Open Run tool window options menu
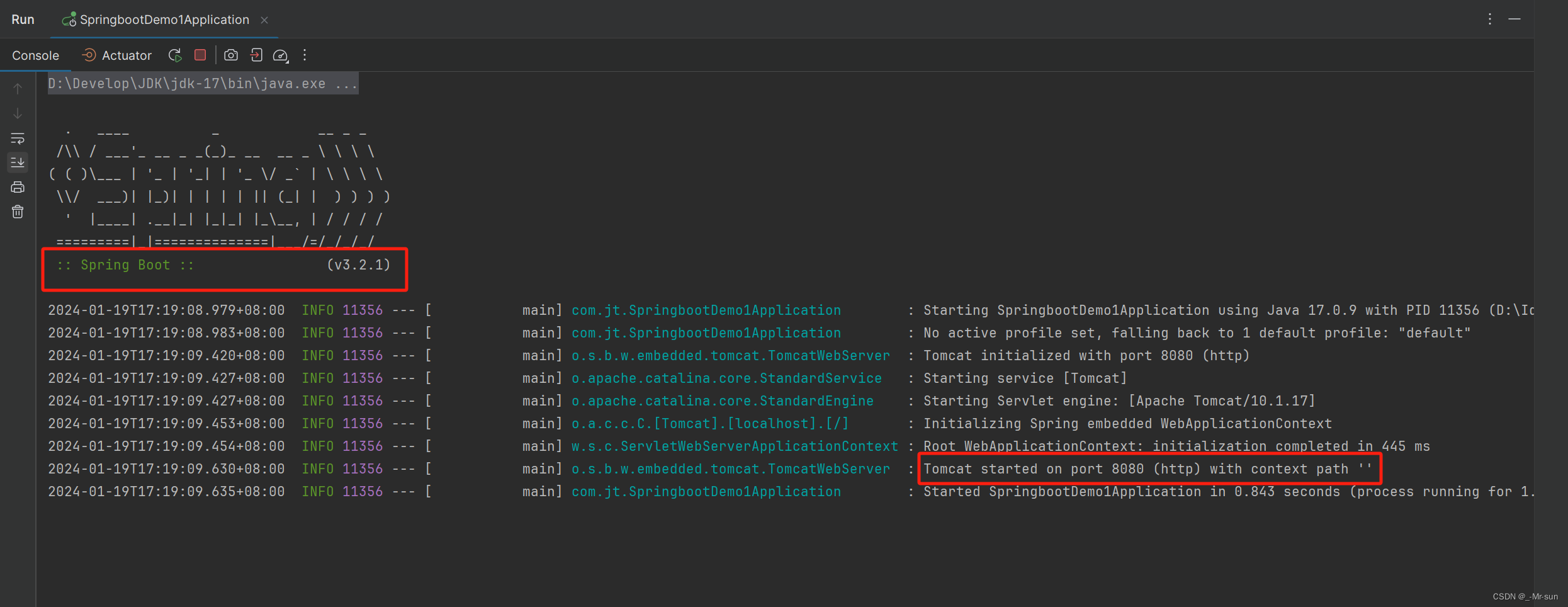This screenshot has height=607, width=1568. (1490, 20)
